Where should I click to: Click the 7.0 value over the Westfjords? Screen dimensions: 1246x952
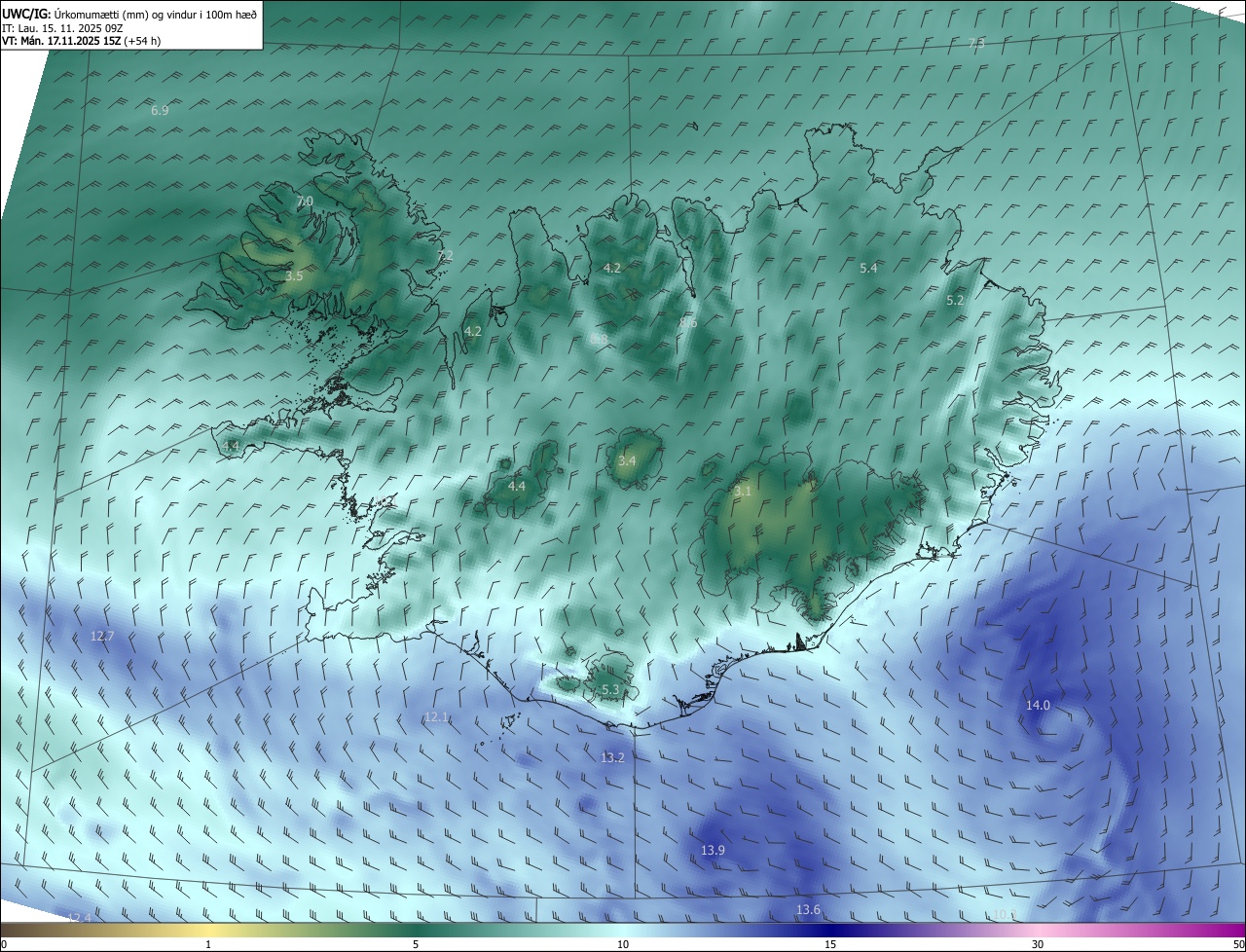tap(305, 201)
